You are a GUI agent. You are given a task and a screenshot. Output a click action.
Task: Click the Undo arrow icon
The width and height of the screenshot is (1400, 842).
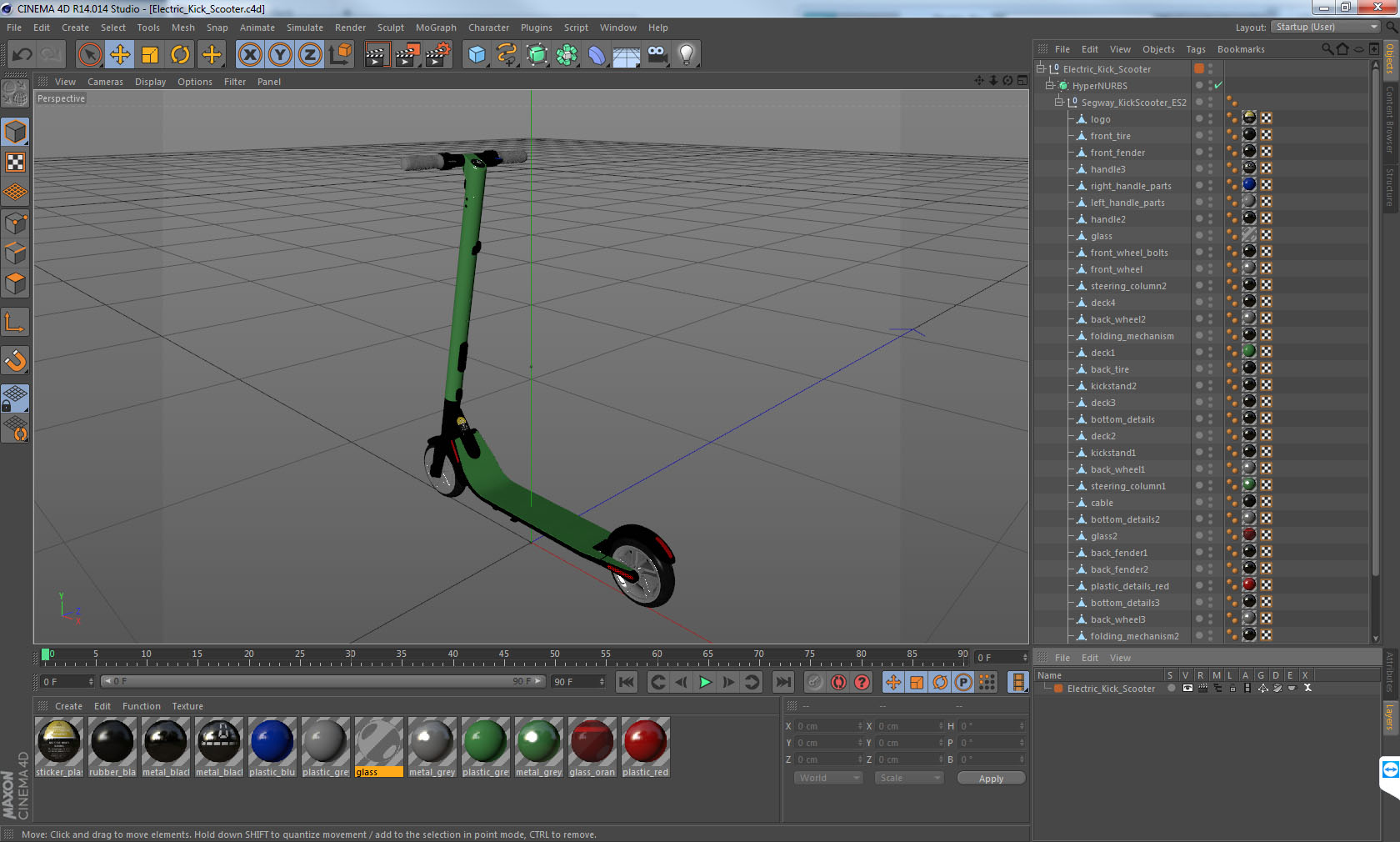[x=22, y=55]
